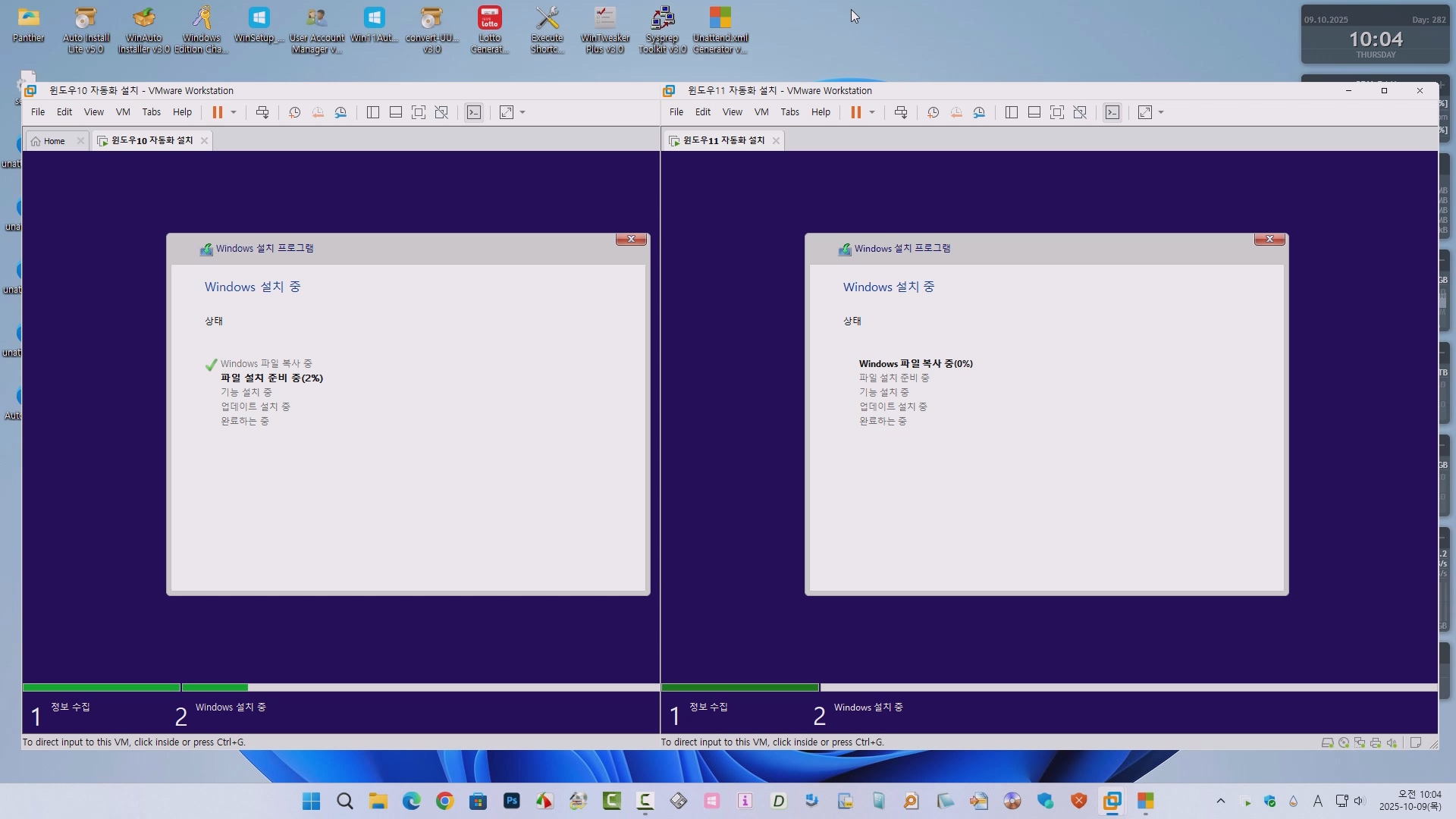Switch to the Home tab
1456x819 pixels.
point(53,141)
